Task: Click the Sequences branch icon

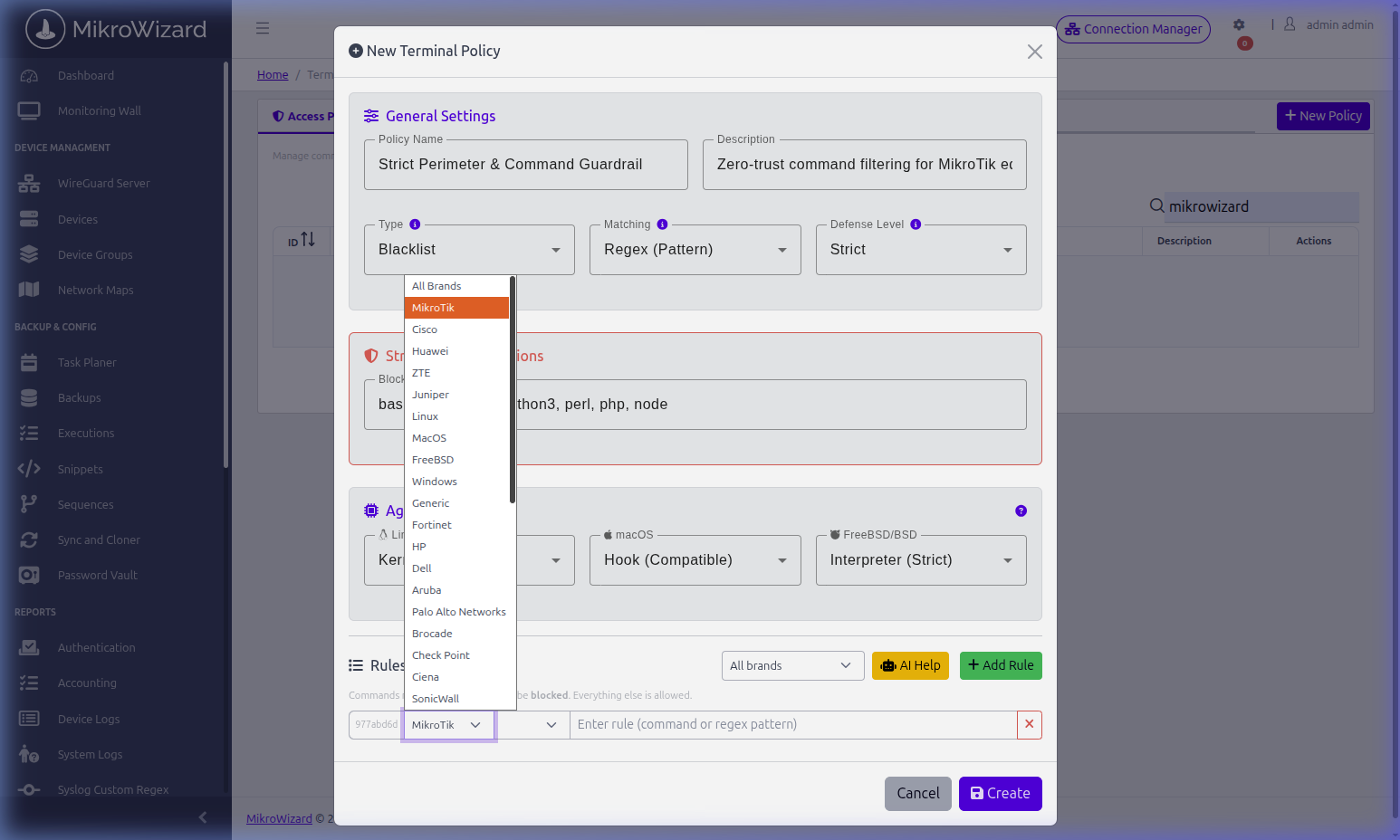Action: tap(29, 504)
